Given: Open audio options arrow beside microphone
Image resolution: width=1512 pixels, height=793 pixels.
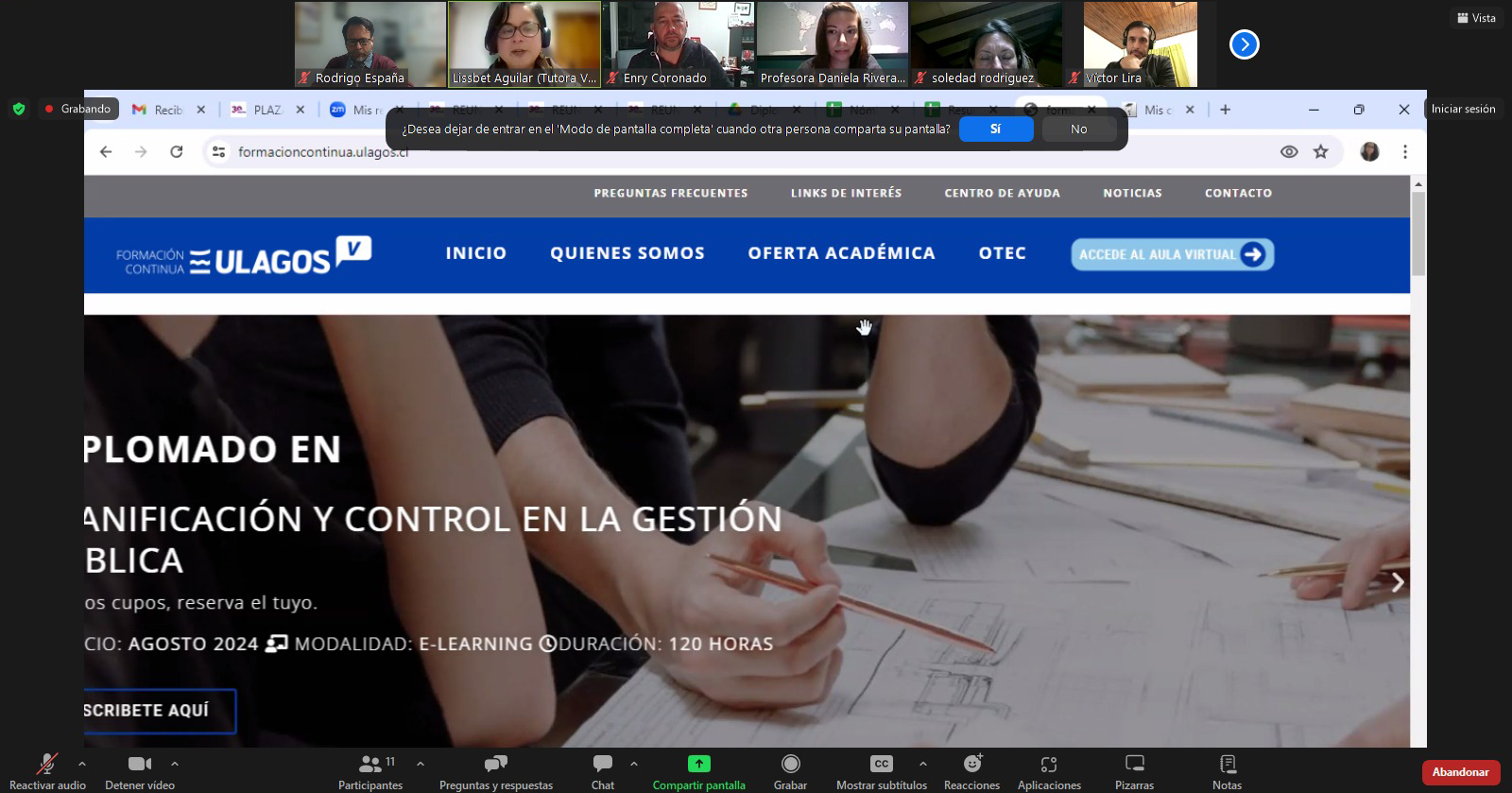Looking at the screenshot, I should coord(81,764).
